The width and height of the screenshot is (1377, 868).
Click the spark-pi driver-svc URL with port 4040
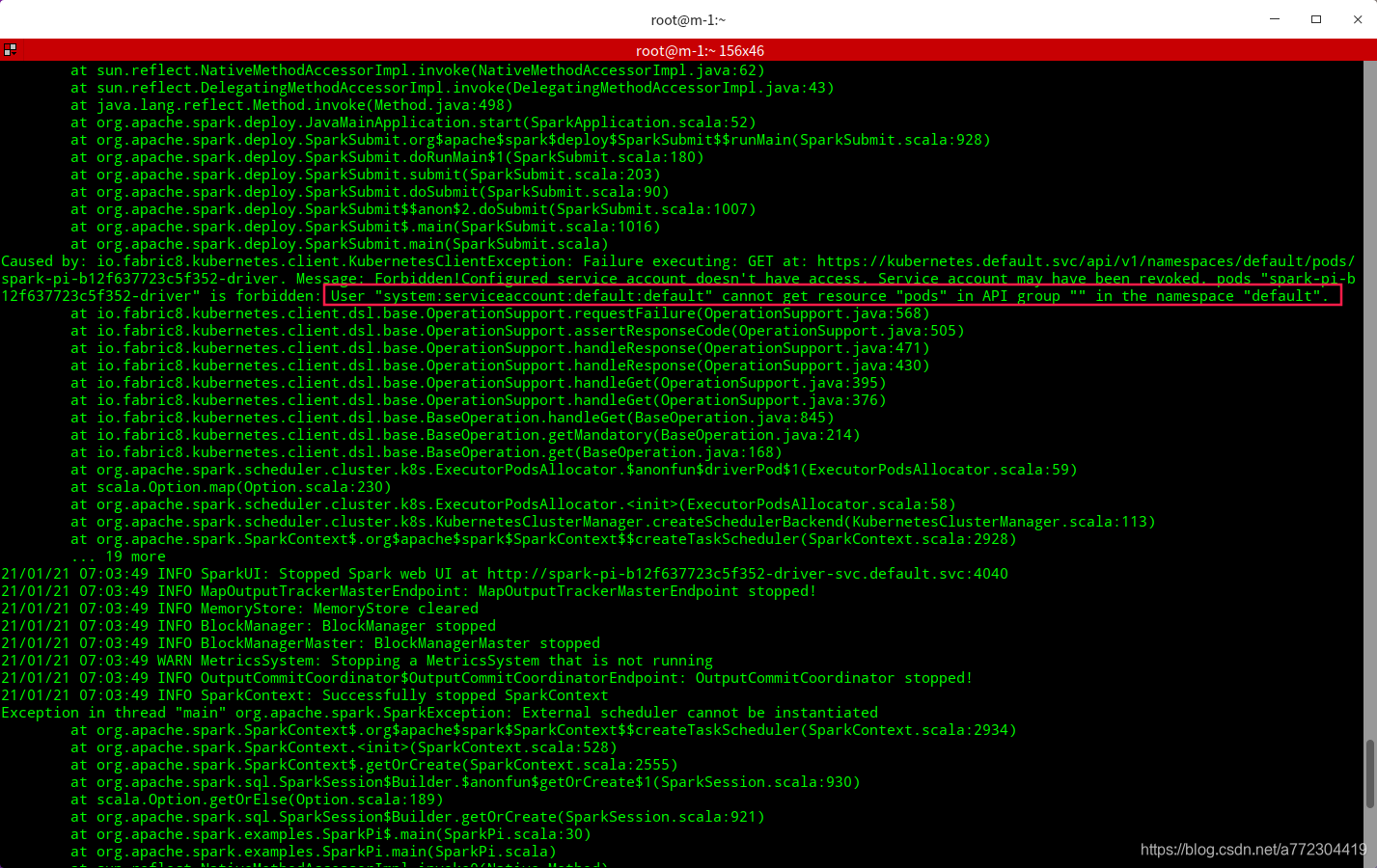(x=748, y=574)
